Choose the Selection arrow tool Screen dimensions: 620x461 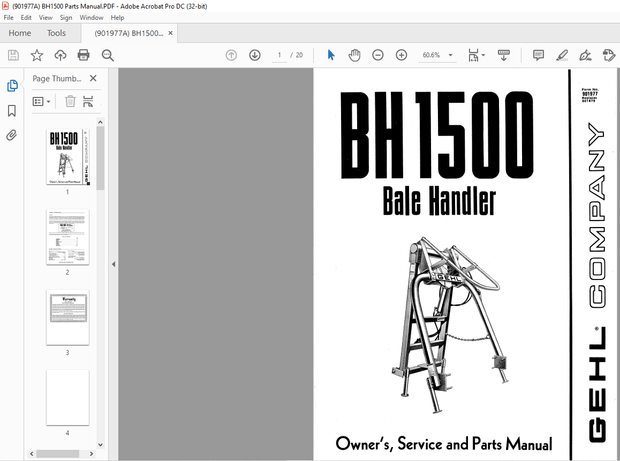(331, 55)
